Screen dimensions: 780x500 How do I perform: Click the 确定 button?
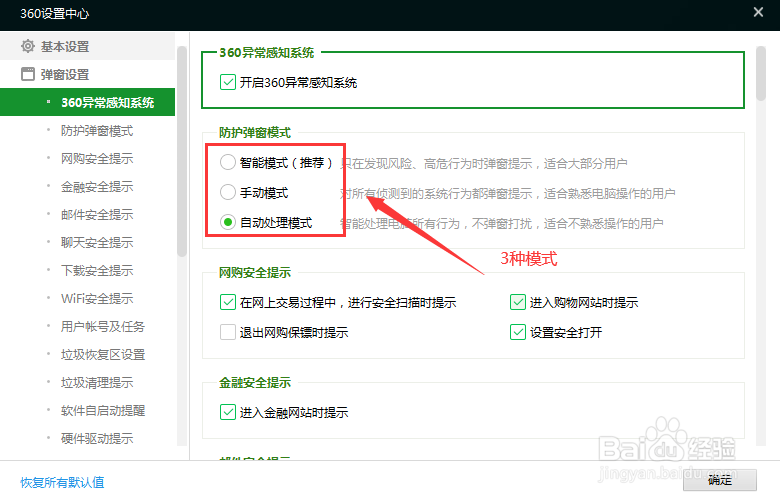pos(720,480)
